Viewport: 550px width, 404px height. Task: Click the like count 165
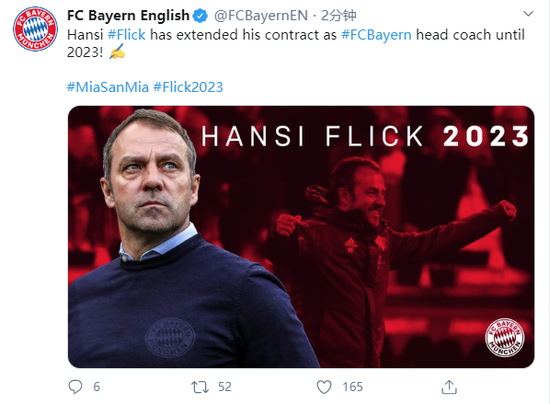pos(353,387)
